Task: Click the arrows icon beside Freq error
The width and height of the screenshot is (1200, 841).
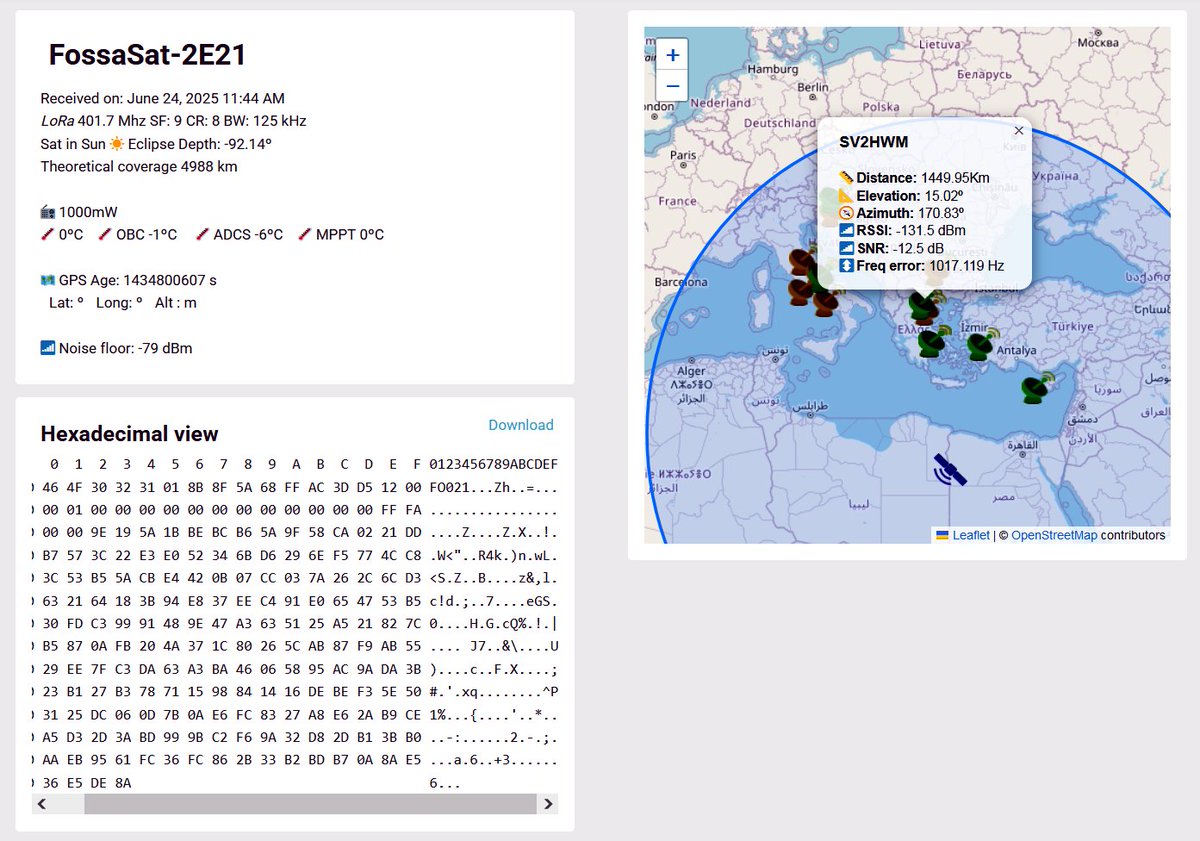Action: 846,266
